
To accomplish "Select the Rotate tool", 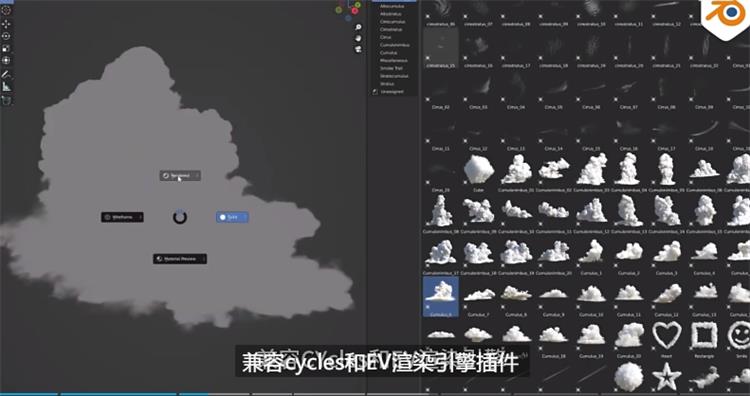I will click(x=6, y=36).
